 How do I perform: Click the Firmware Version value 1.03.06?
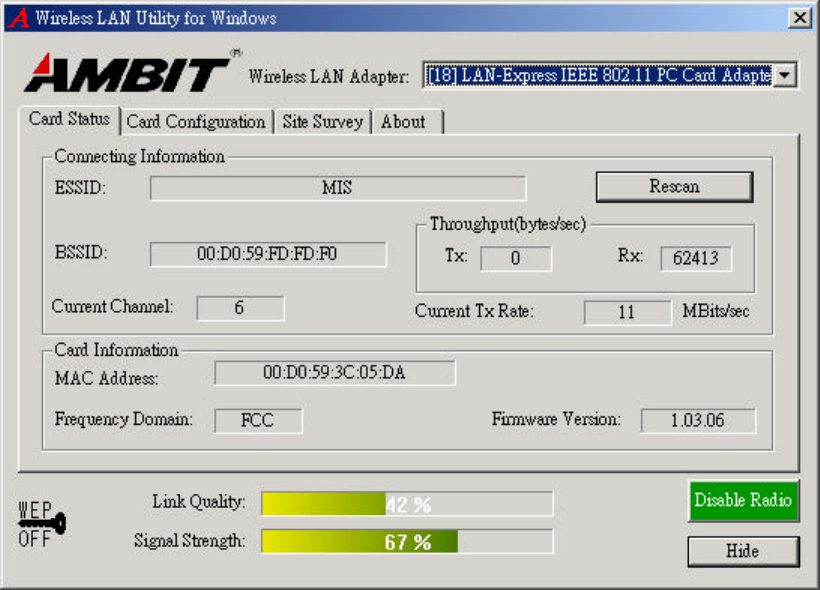click(698, 421)
